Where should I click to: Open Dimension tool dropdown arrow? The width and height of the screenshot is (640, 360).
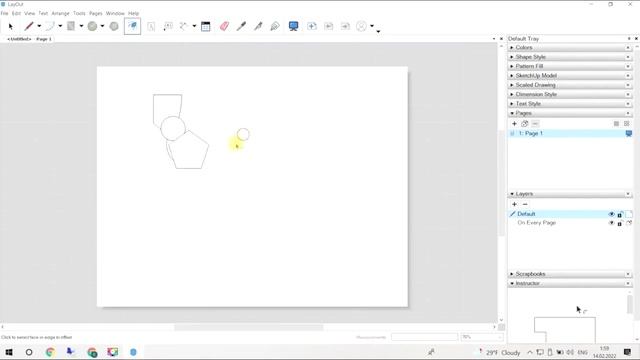tap(194, 27)
